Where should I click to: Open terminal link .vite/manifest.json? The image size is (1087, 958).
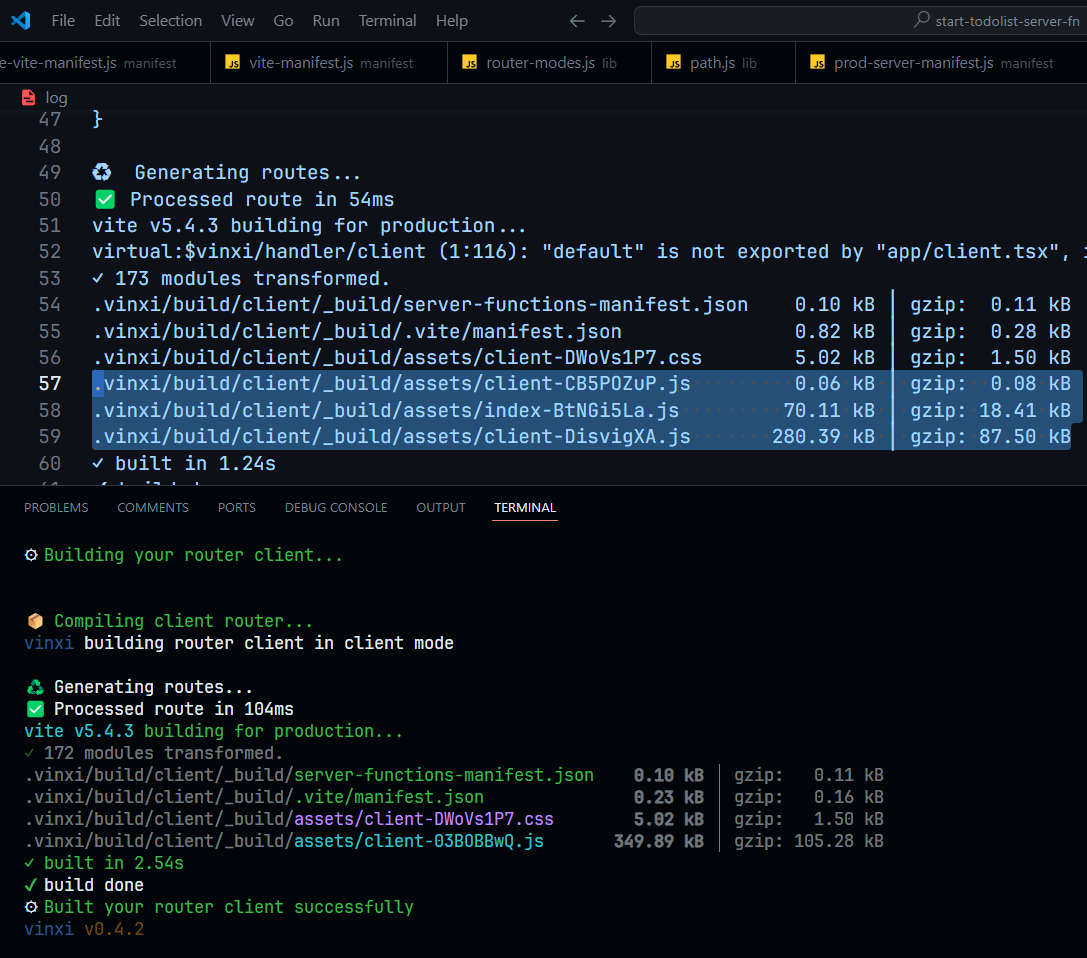coord(389,797)
